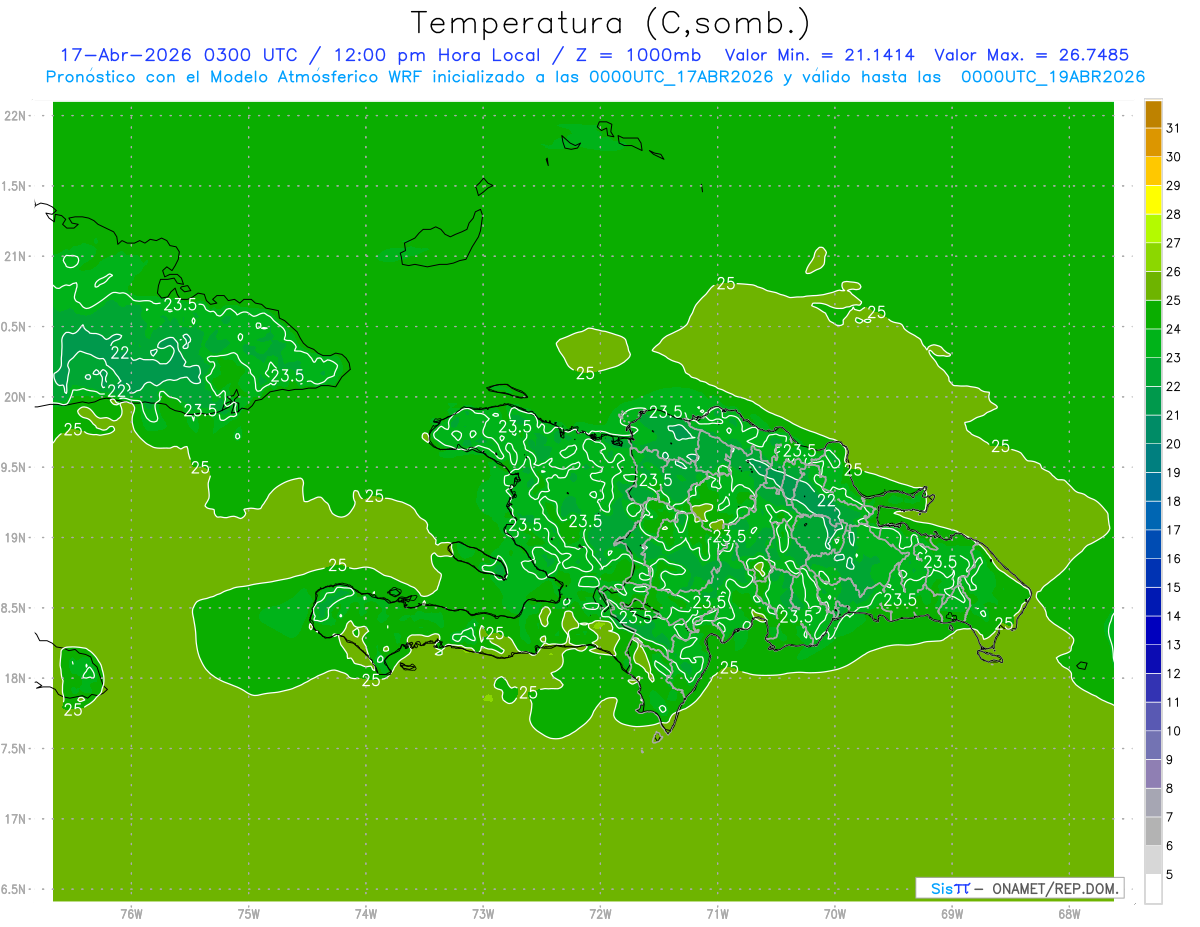The image size is (1200, 927).
Task: Click the Temperatura (C,somb.) title
Action: point(611,23)
